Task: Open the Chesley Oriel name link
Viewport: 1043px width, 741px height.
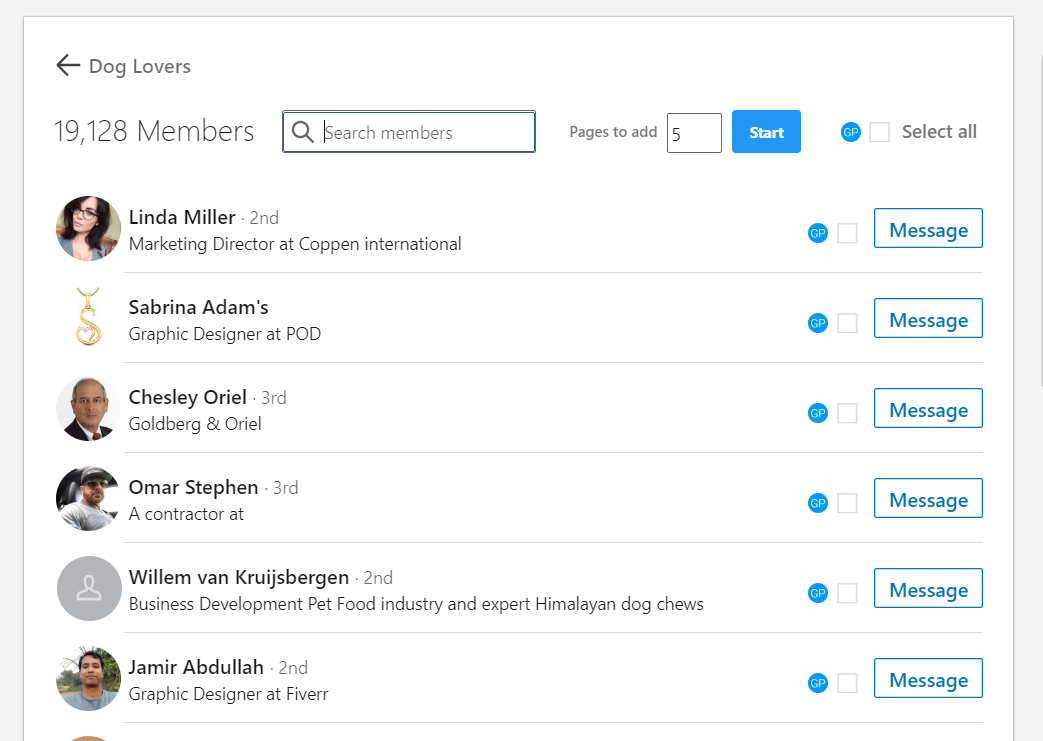Action: point(188,397)
